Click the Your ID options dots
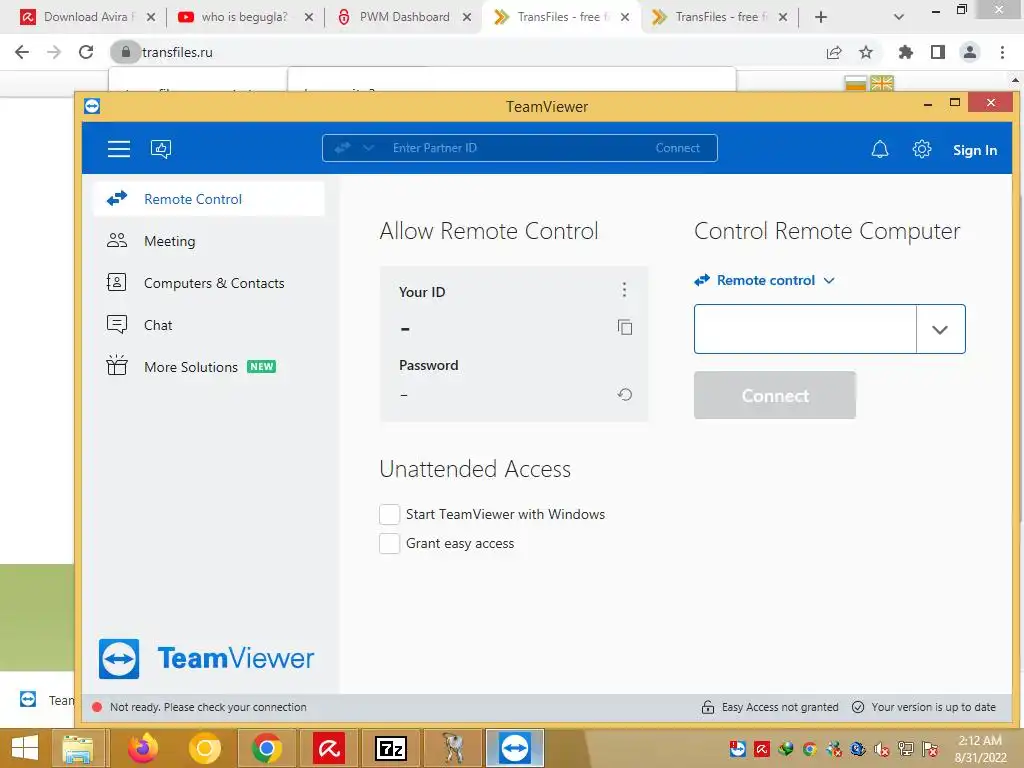1024x768 pixels. pyautogui.click(x=624, y=289)
